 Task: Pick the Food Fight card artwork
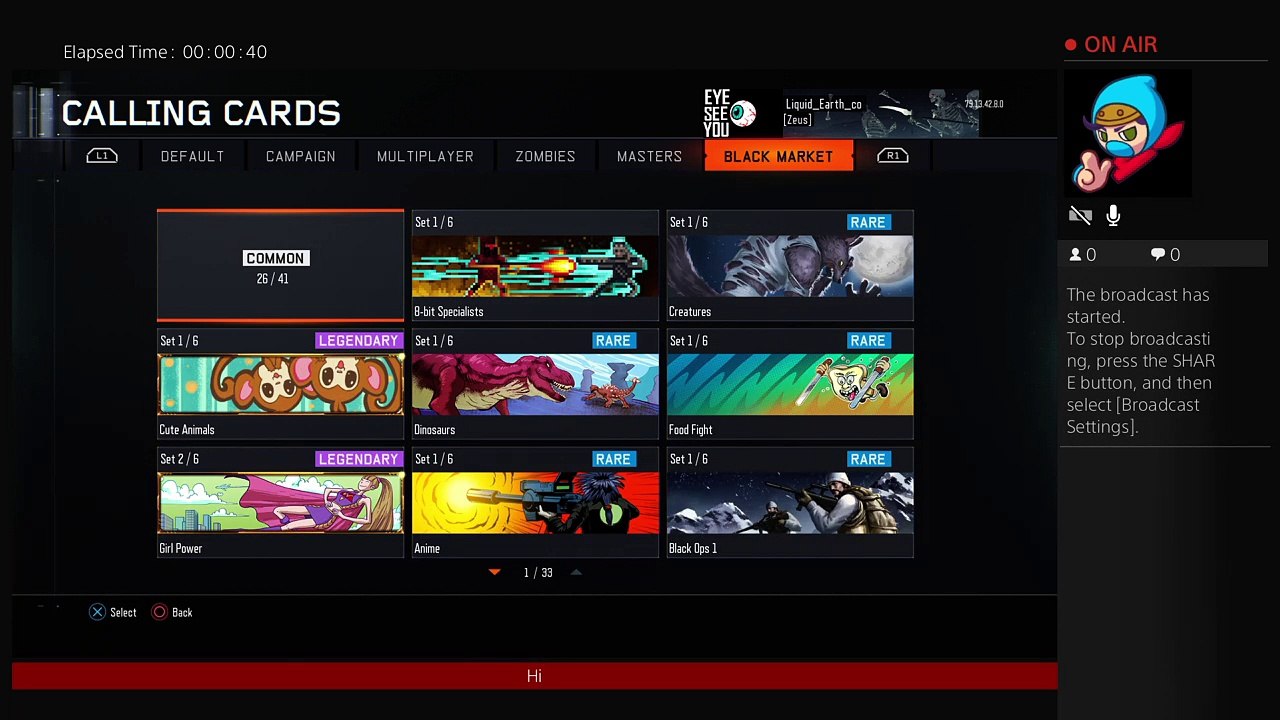click(790, 385)
